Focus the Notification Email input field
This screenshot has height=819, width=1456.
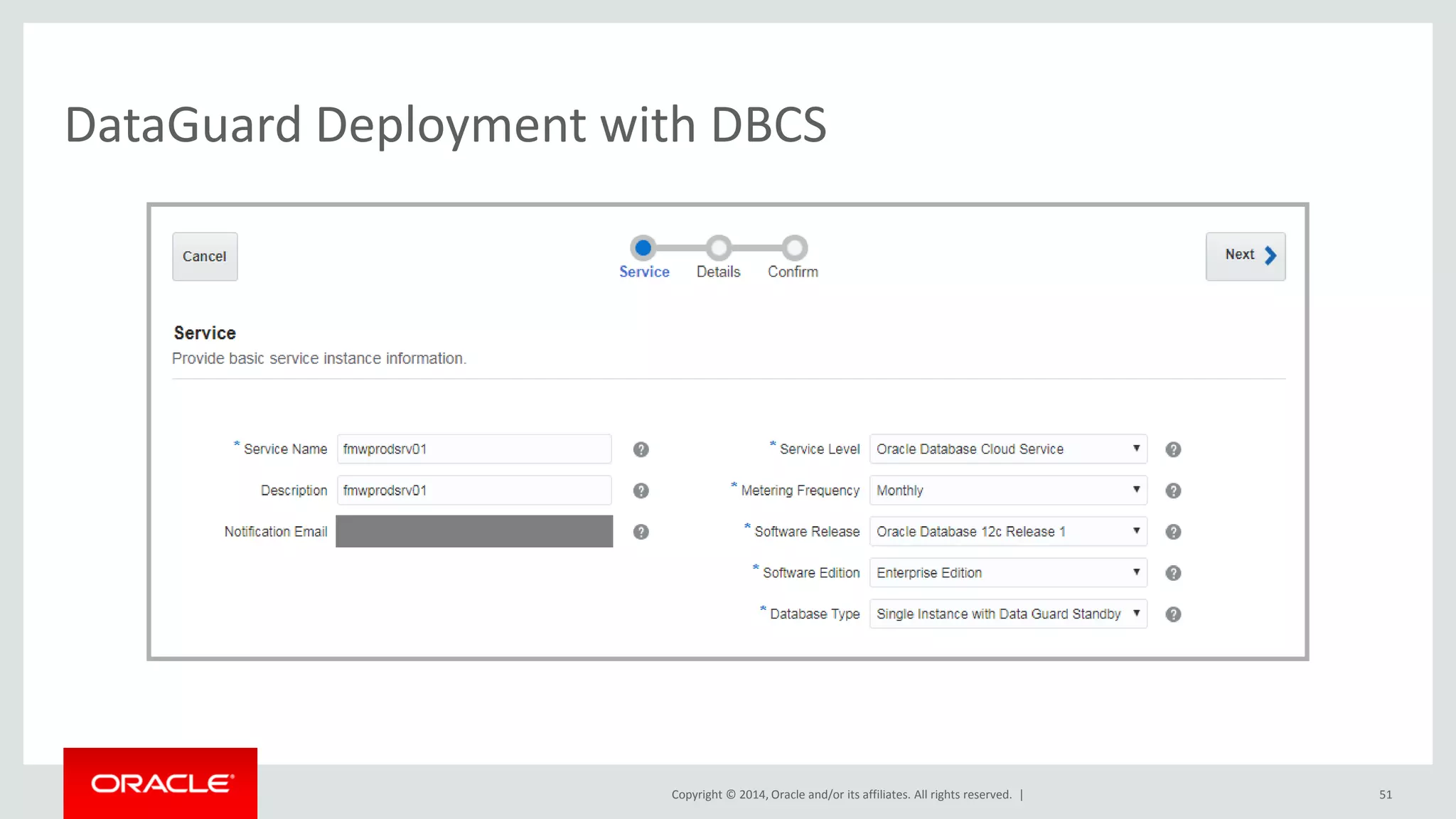474,531
